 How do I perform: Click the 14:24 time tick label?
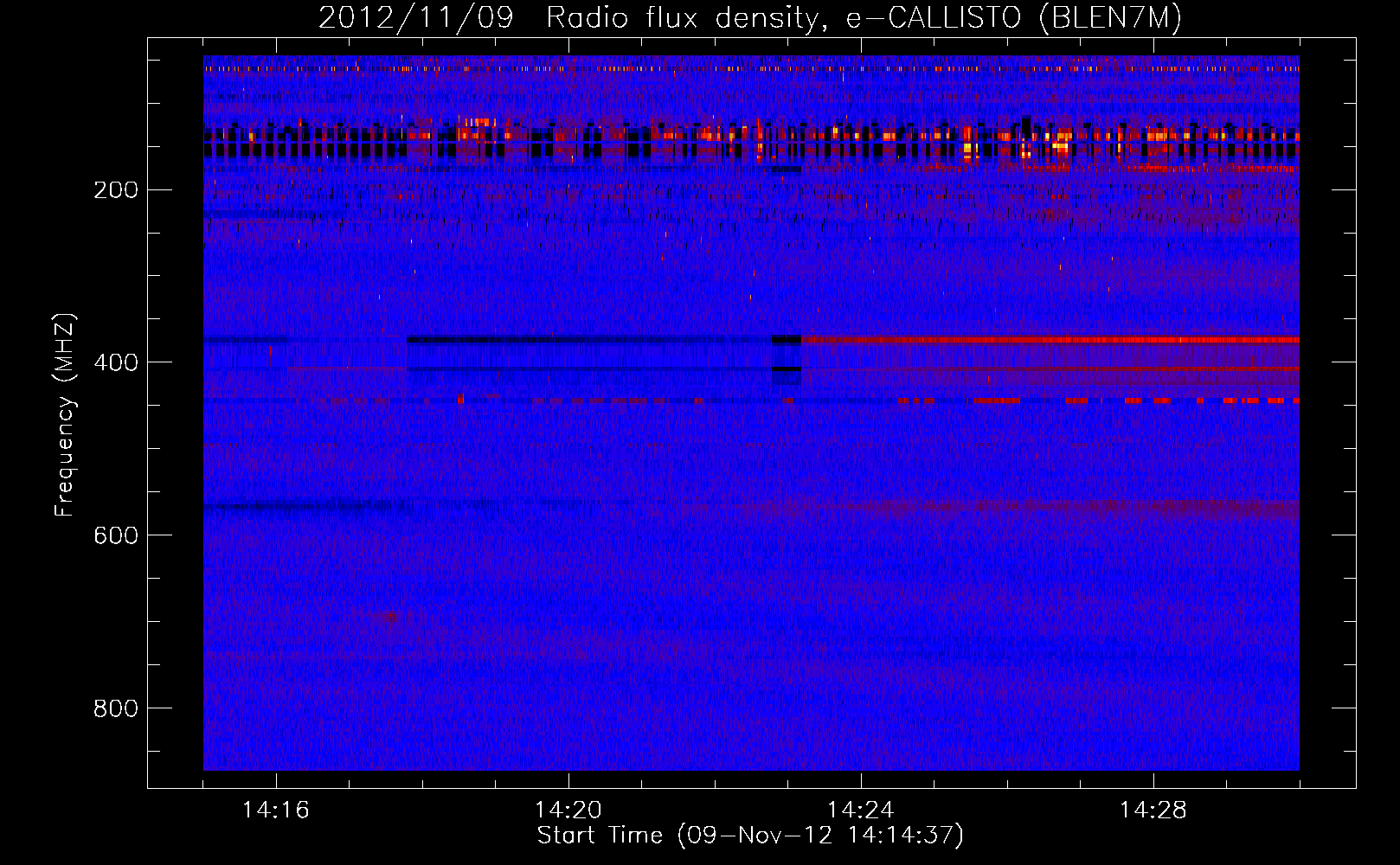(861, 811)
